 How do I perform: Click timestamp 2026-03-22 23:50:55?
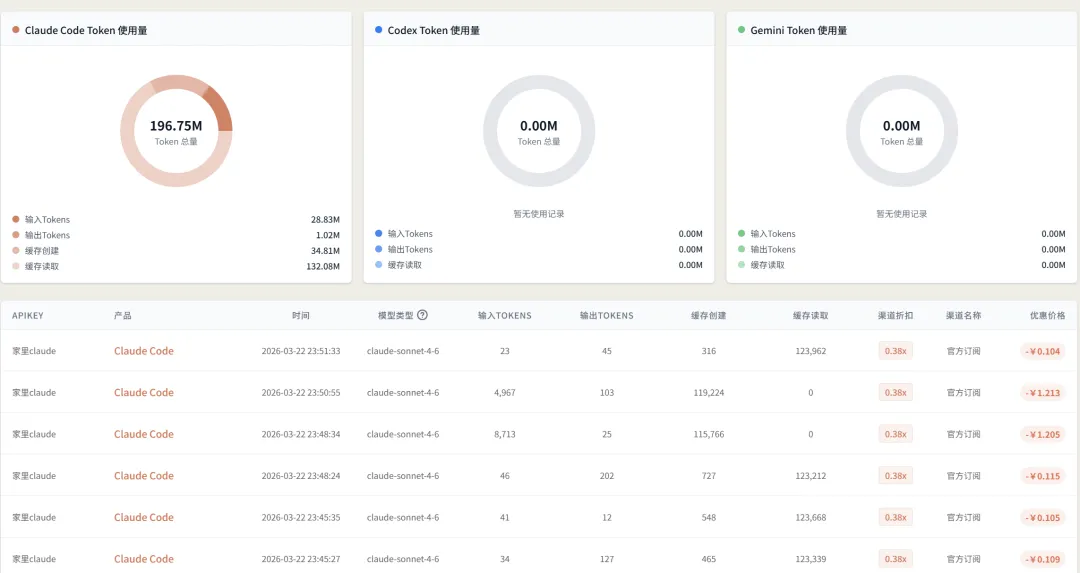click(x=301, y=393)
